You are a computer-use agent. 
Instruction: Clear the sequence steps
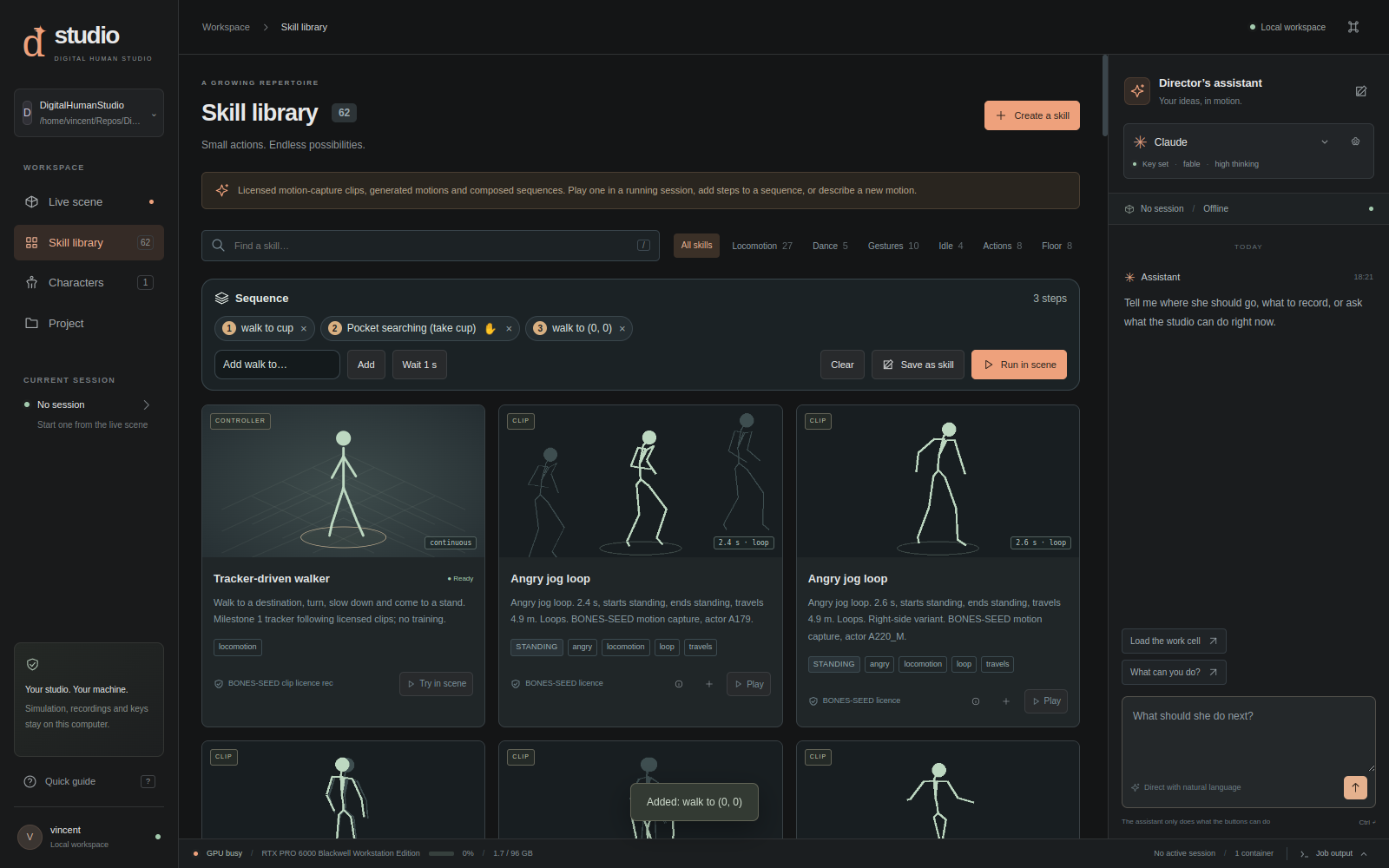click(x=842, y=365)
